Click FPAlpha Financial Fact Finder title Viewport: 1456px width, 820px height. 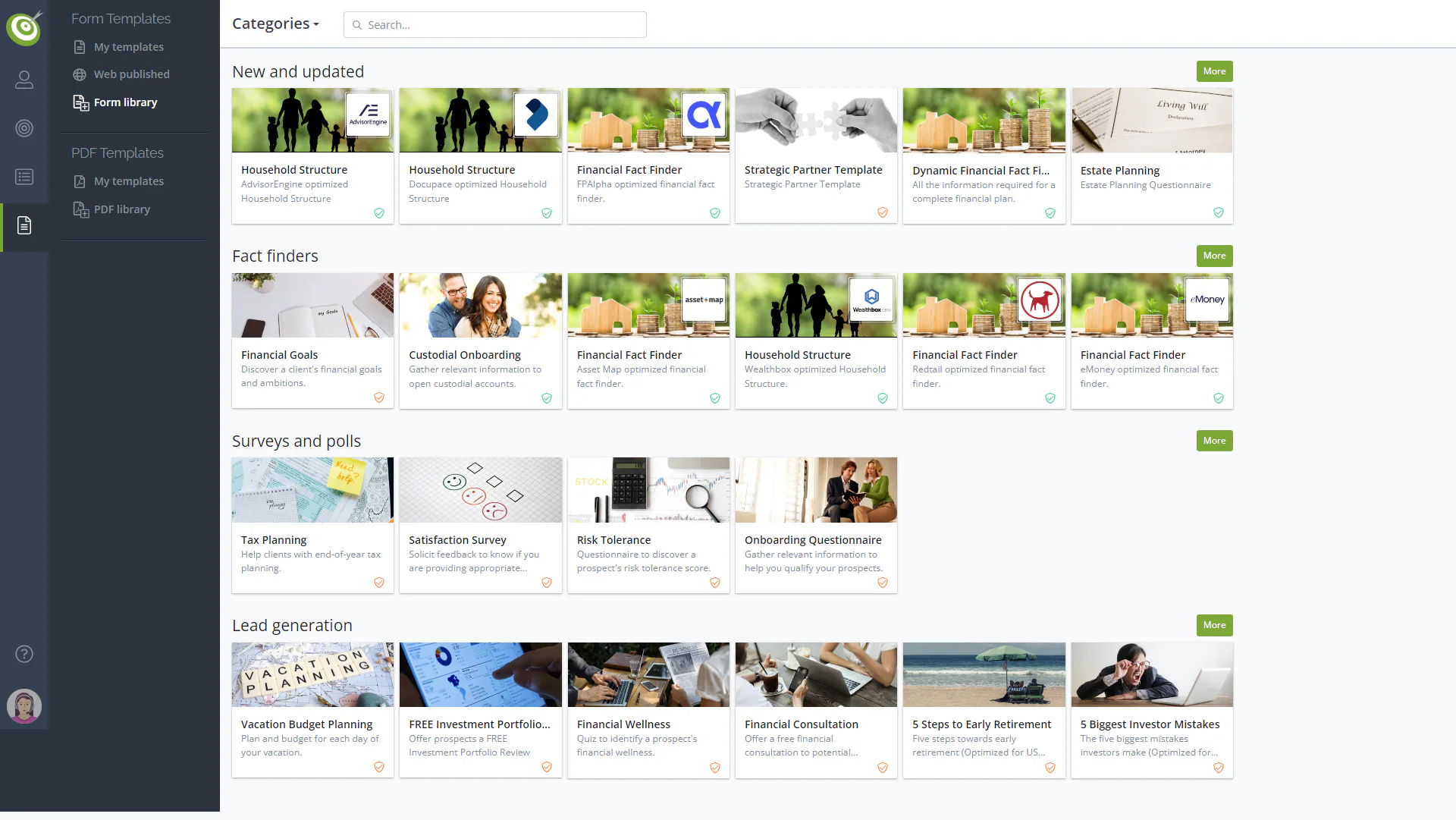(629, 170)
